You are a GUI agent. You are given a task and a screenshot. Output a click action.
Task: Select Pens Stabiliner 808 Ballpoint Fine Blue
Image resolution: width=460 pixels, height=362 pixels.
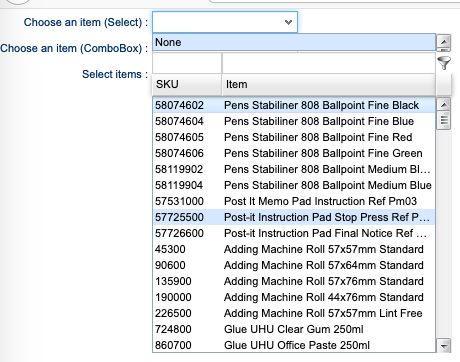click(294, 121)
